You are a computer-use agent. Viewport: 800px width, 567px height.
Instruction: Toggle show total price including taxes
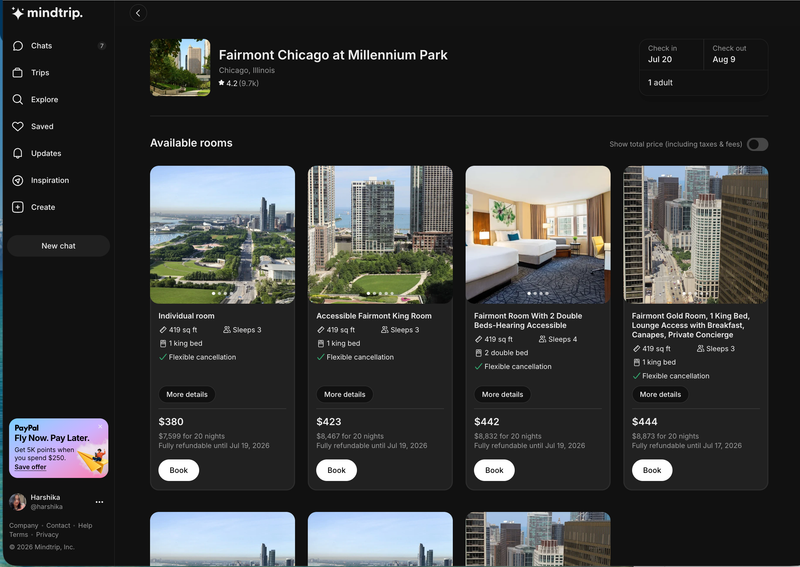pyautogui.click(x=758, y=144)
